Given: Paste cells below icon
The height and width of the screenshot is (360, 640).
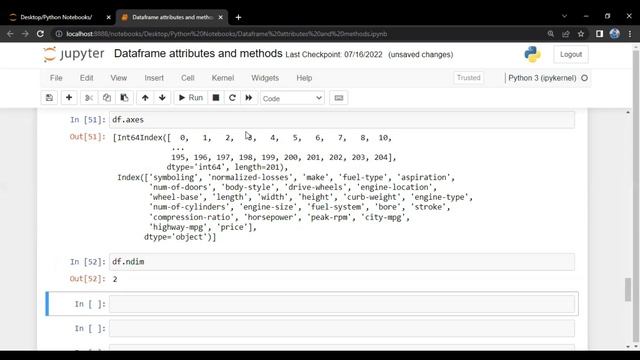Looking at the screenshot, I should (124, 98).
